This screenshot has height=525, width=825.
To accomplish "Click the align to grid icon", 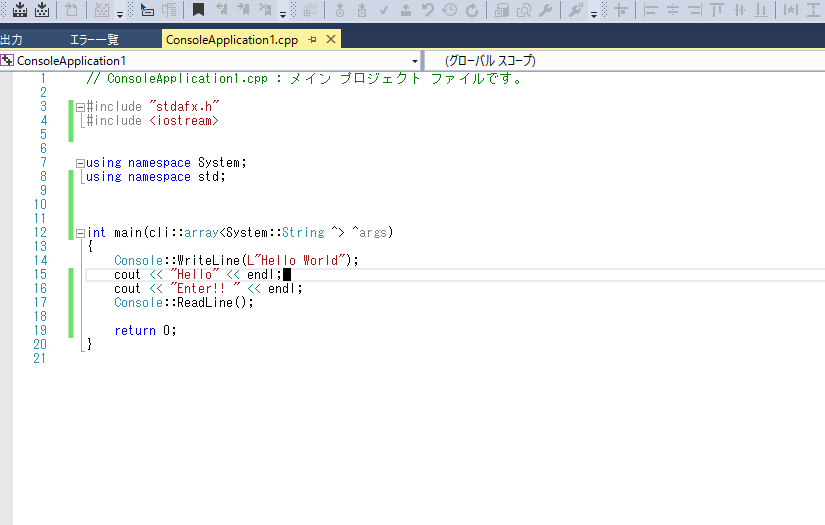I will coord(621,10).
